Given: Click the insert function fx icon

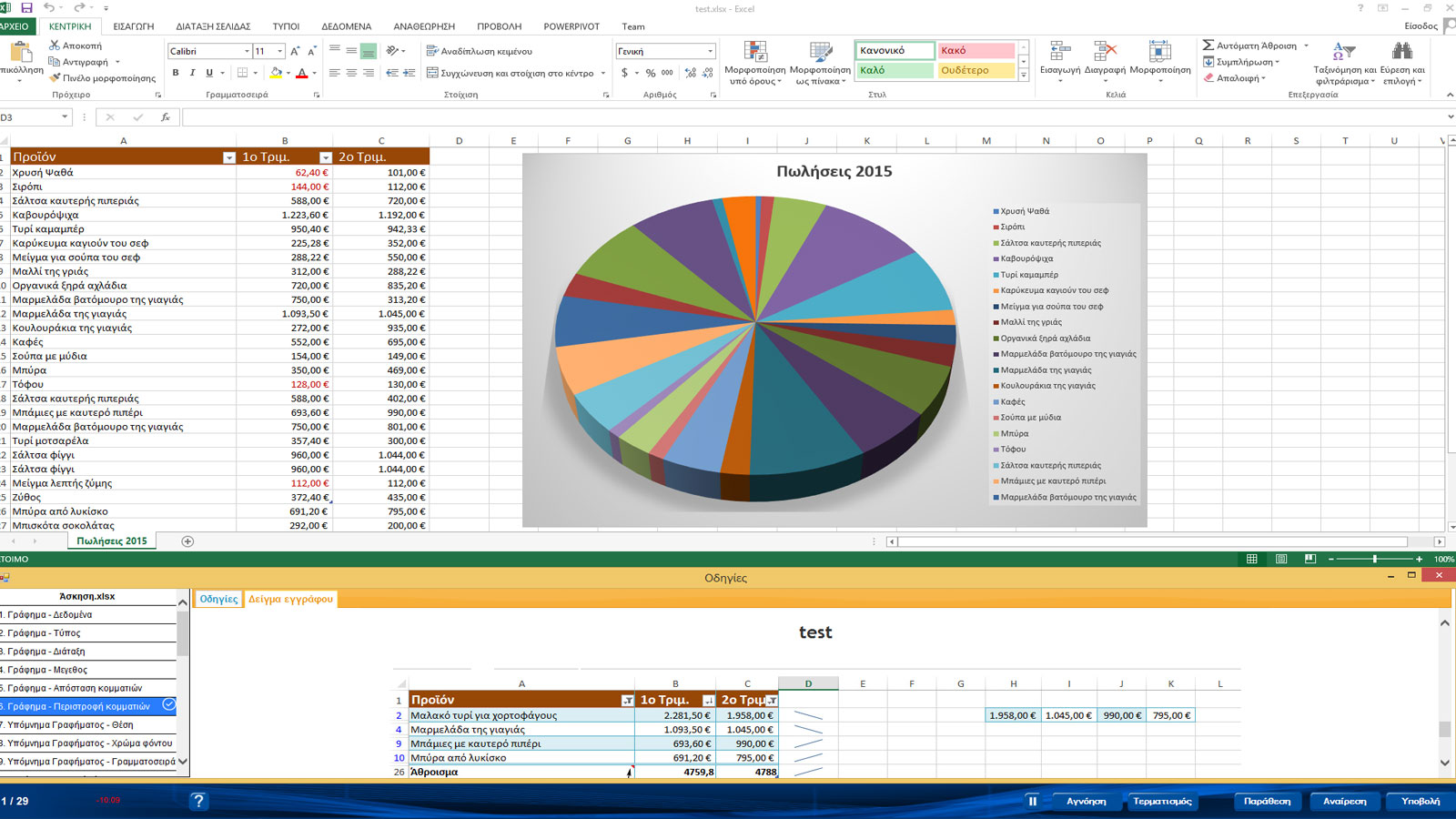Looking at the screenshot, I should (166, 116).
